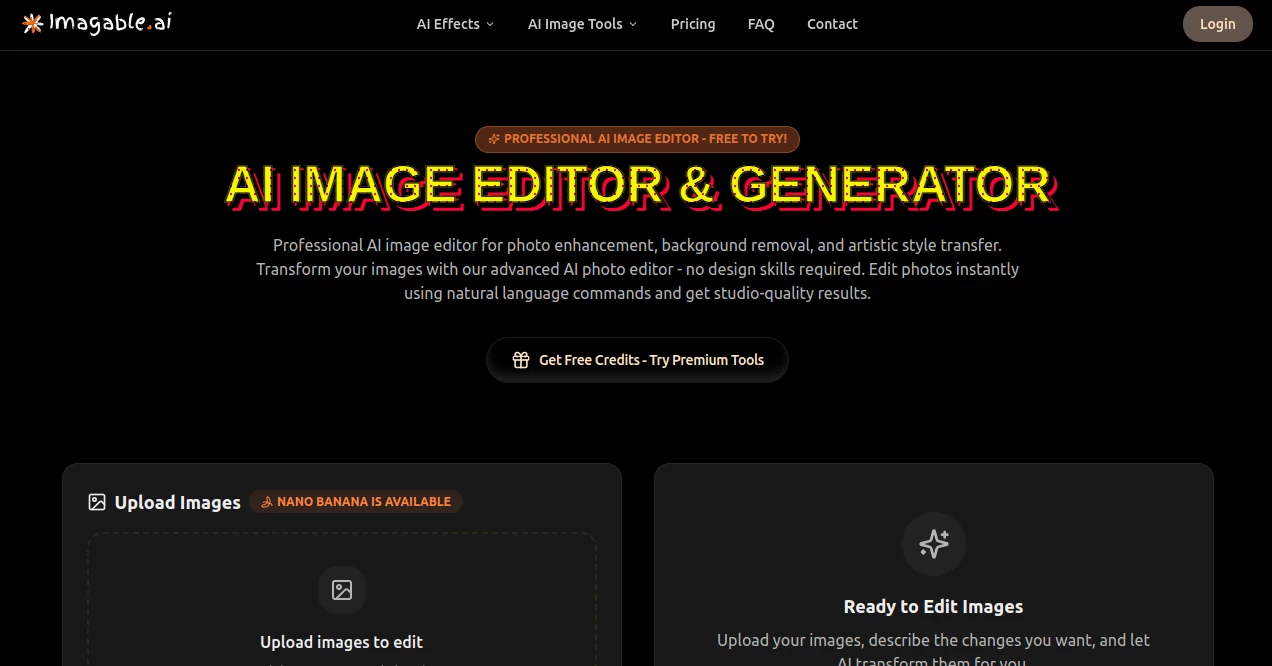Image resolution: width=1272 pixels, height=666 pixels.
Task: Click Get Free Credits button
Action: pos(637,360)
